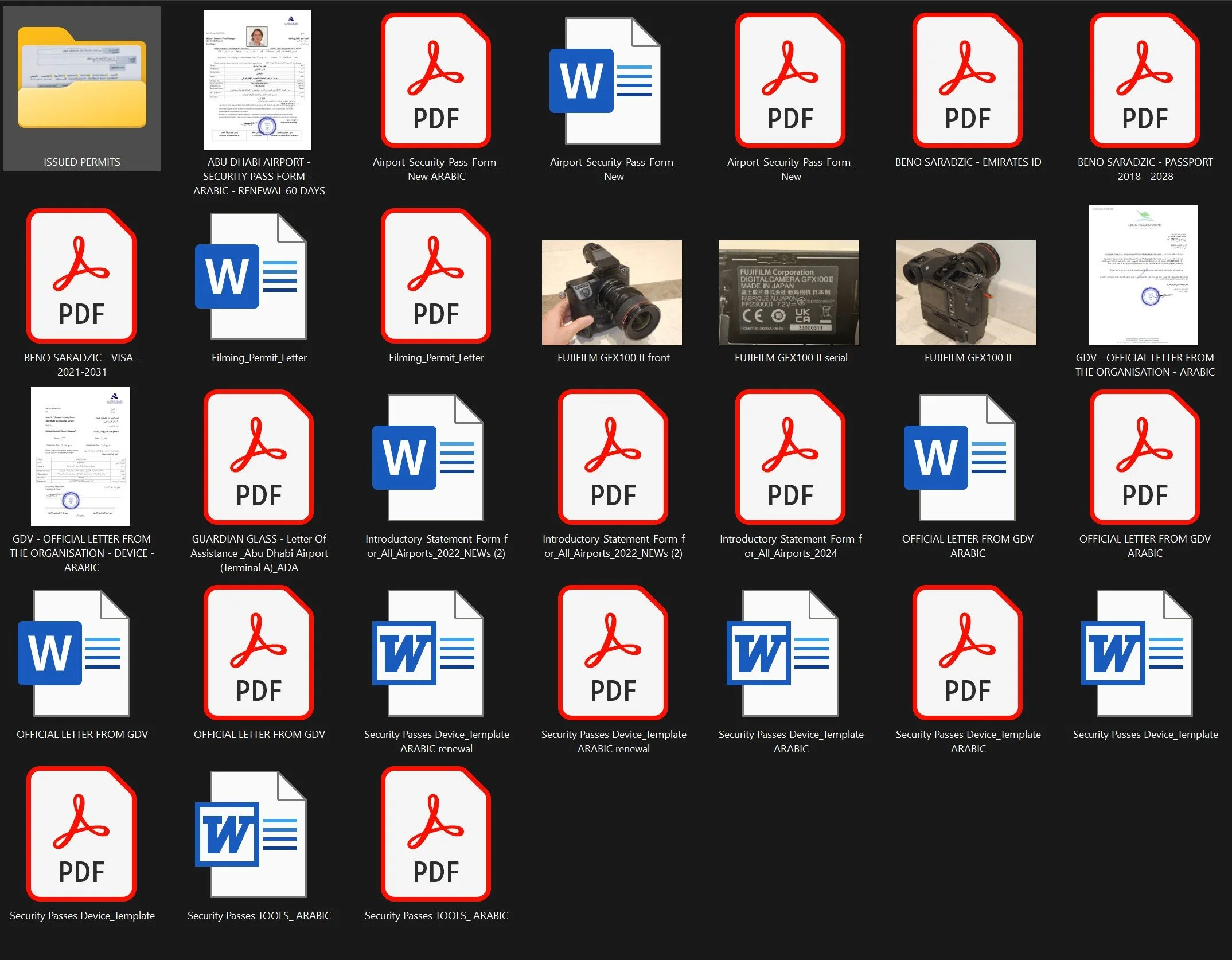This screenshot has height=960, width=1232.
Task: Select BENO SARADZIC - PASSPORT 2018 - 2028 PDF
Action: point(1145,80)
